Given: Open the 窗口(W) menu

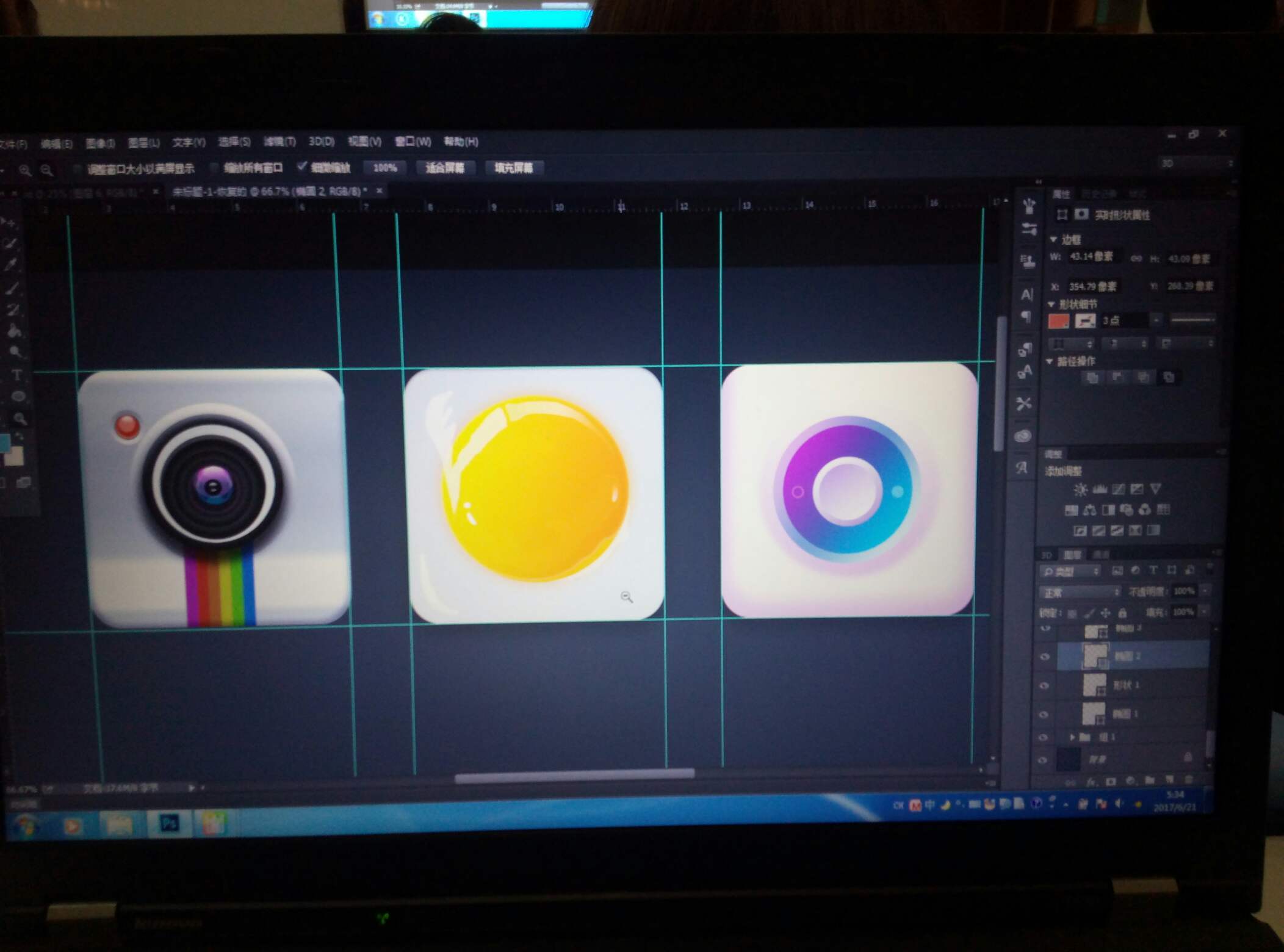Looking at the screenshot, I should click(413, 142).
